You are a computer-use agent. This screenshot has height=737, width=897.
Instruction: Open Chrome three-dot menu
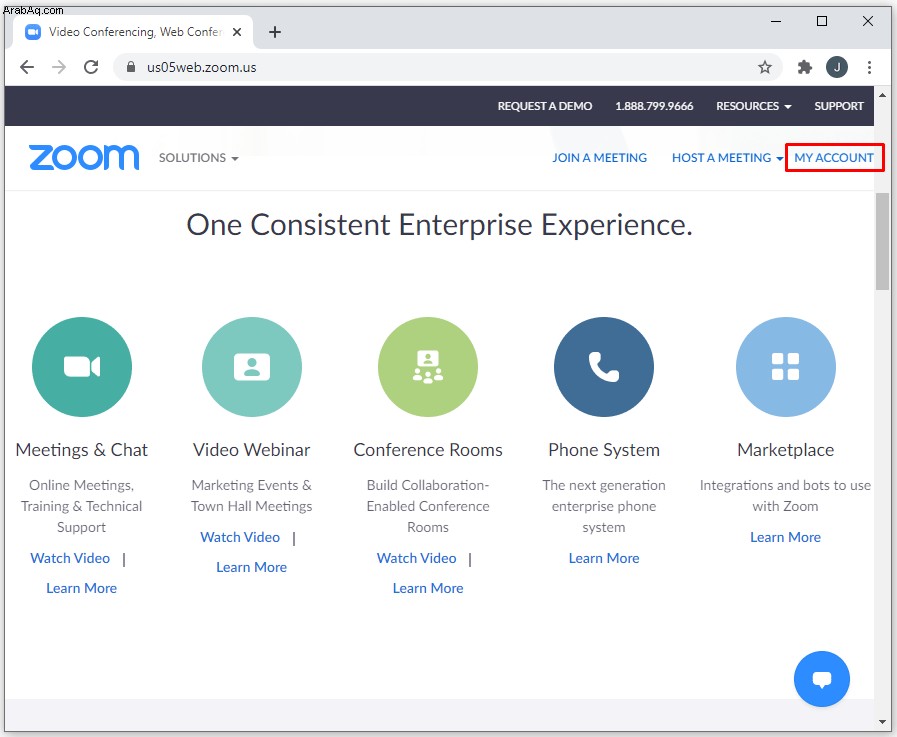click(869, 68)
